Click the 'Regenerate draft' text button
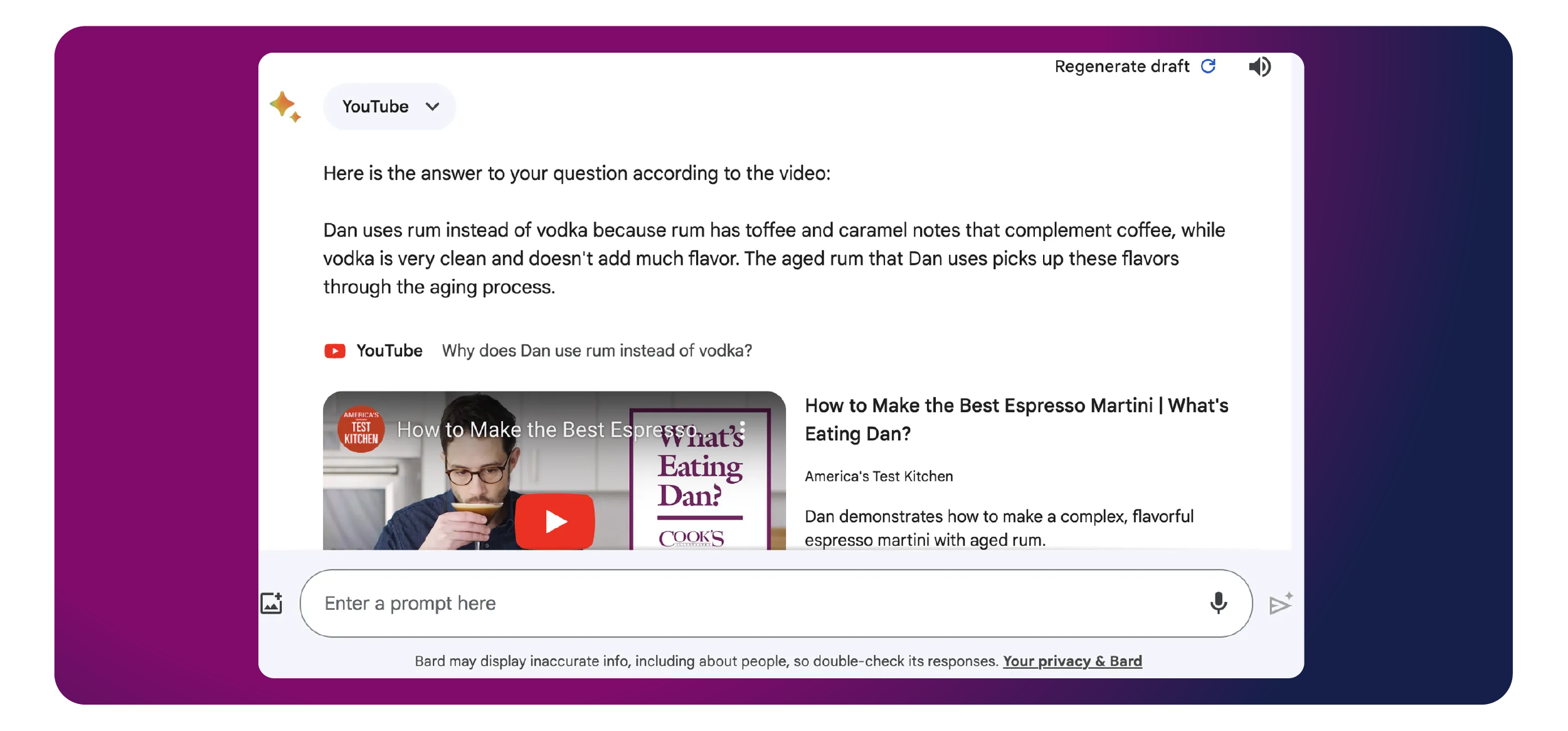Screen dimensions: 1568x731 coord(1121,67)
